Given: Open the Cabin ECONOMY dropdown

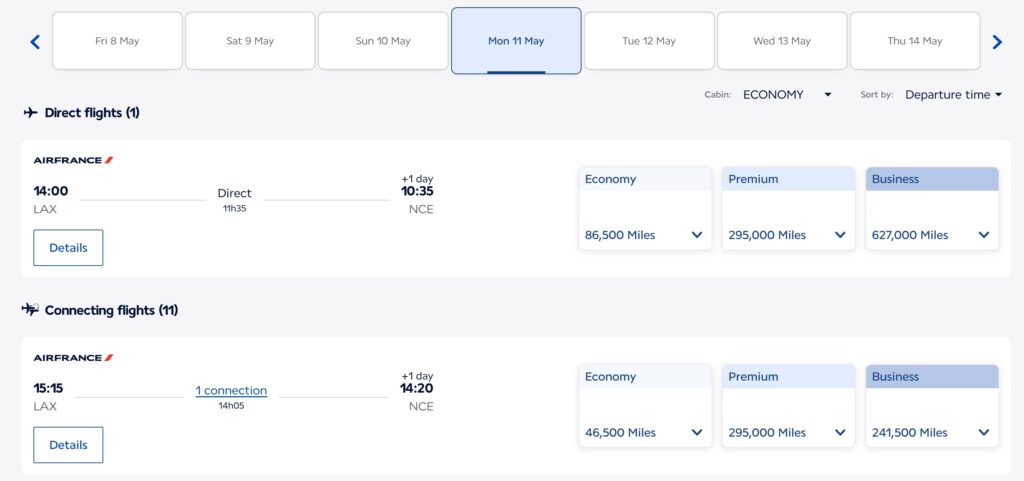Looking at the screenshot, I should [x=787, y=95].
